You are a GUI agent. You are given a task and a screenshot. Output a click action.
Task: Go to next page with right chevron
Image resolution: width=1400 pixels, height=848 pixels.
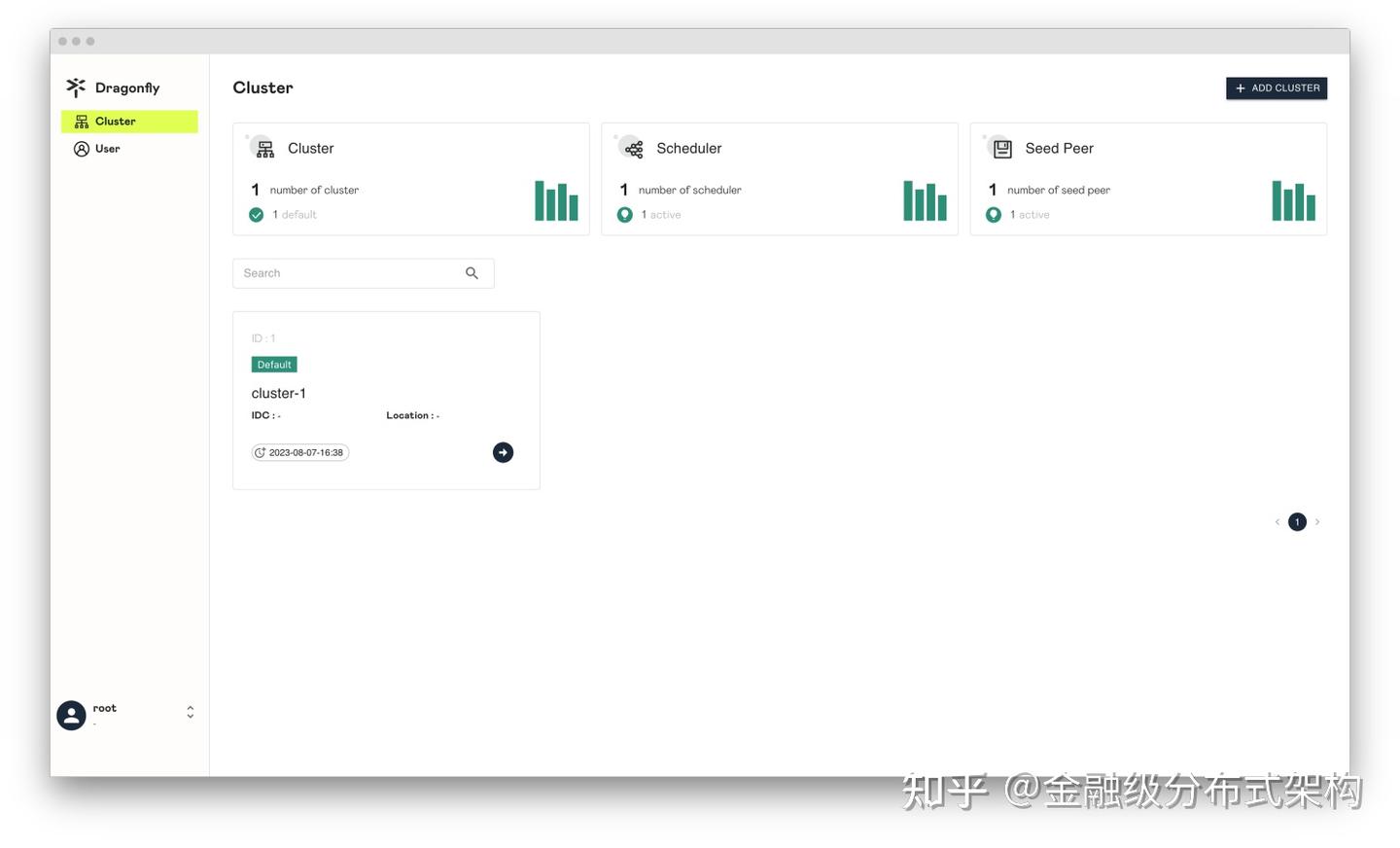pyautogui.click(x=1317, y=522)
